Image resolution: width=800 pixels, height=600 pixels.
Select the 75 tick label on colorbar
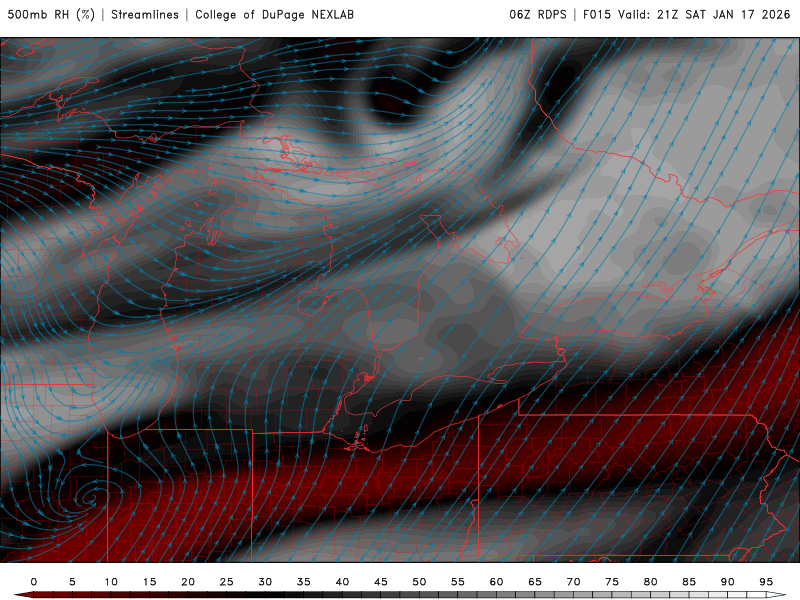[612, 582]
